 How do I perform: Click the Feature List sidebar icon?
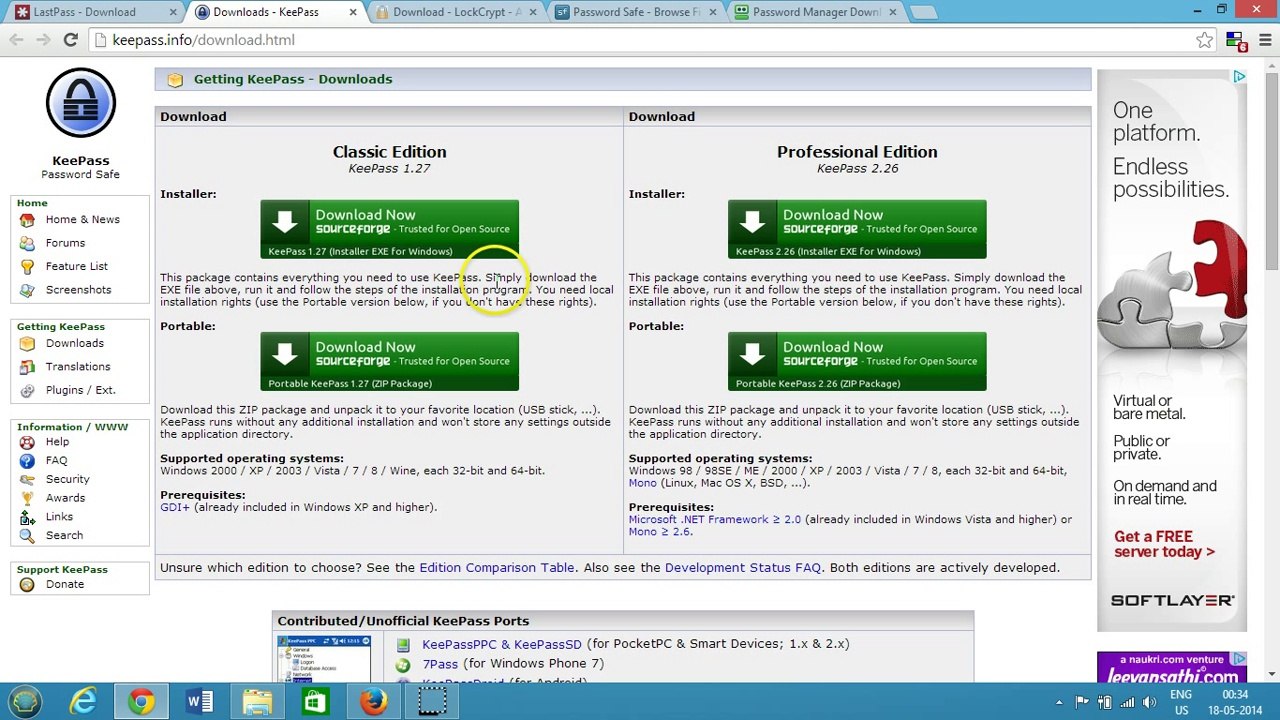(27, 266)
